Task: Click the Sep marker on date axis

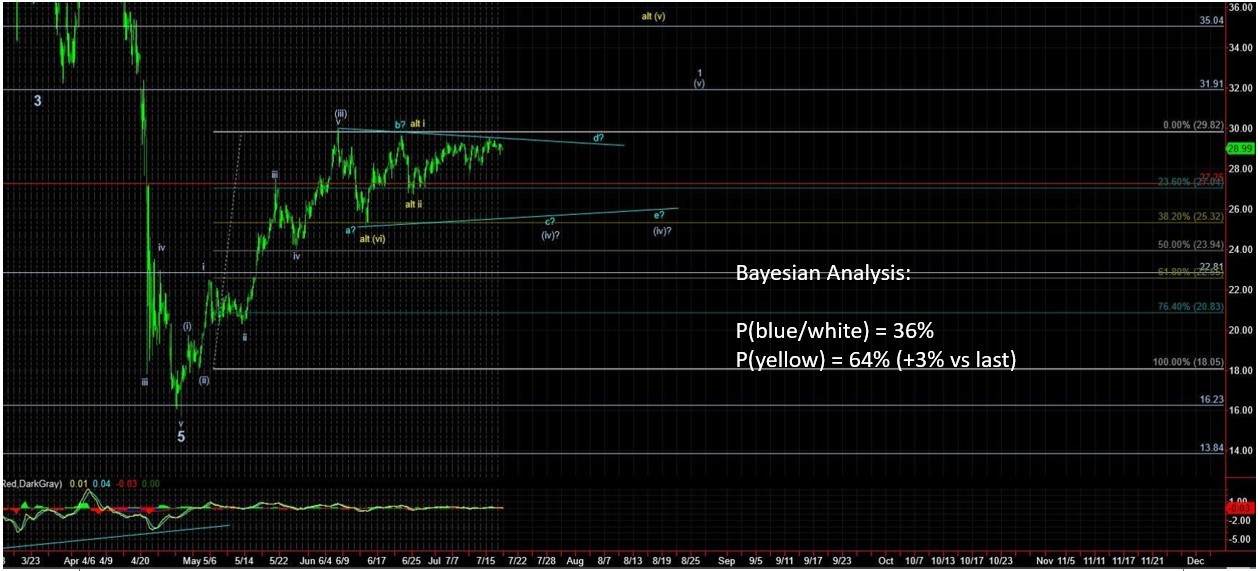Action: click(x=726, y=562)
